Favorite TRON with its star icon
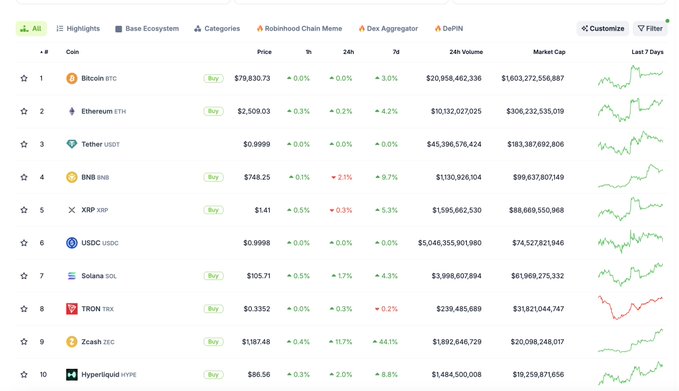 pyautogui.click(x=24, y=309)
